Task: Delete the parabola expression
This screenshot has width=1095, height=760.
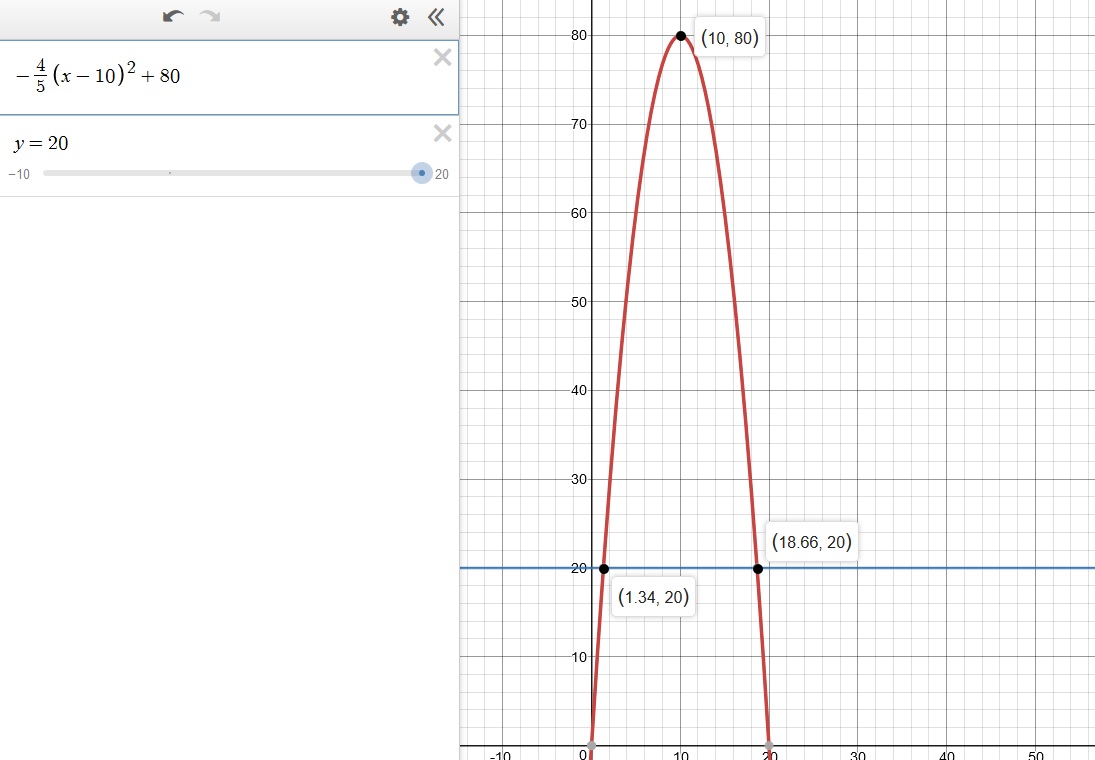Action: (442, 58)
